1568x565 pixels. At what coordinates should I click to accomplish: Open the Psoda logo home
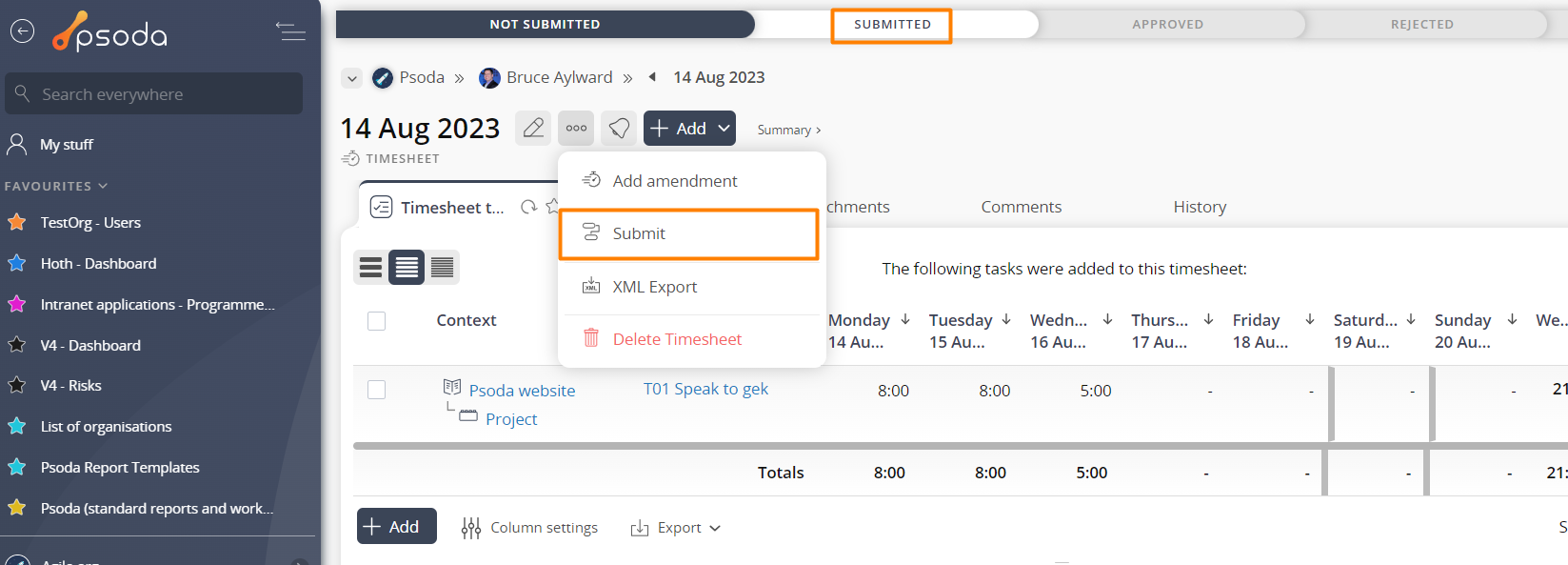coord(110,32)
